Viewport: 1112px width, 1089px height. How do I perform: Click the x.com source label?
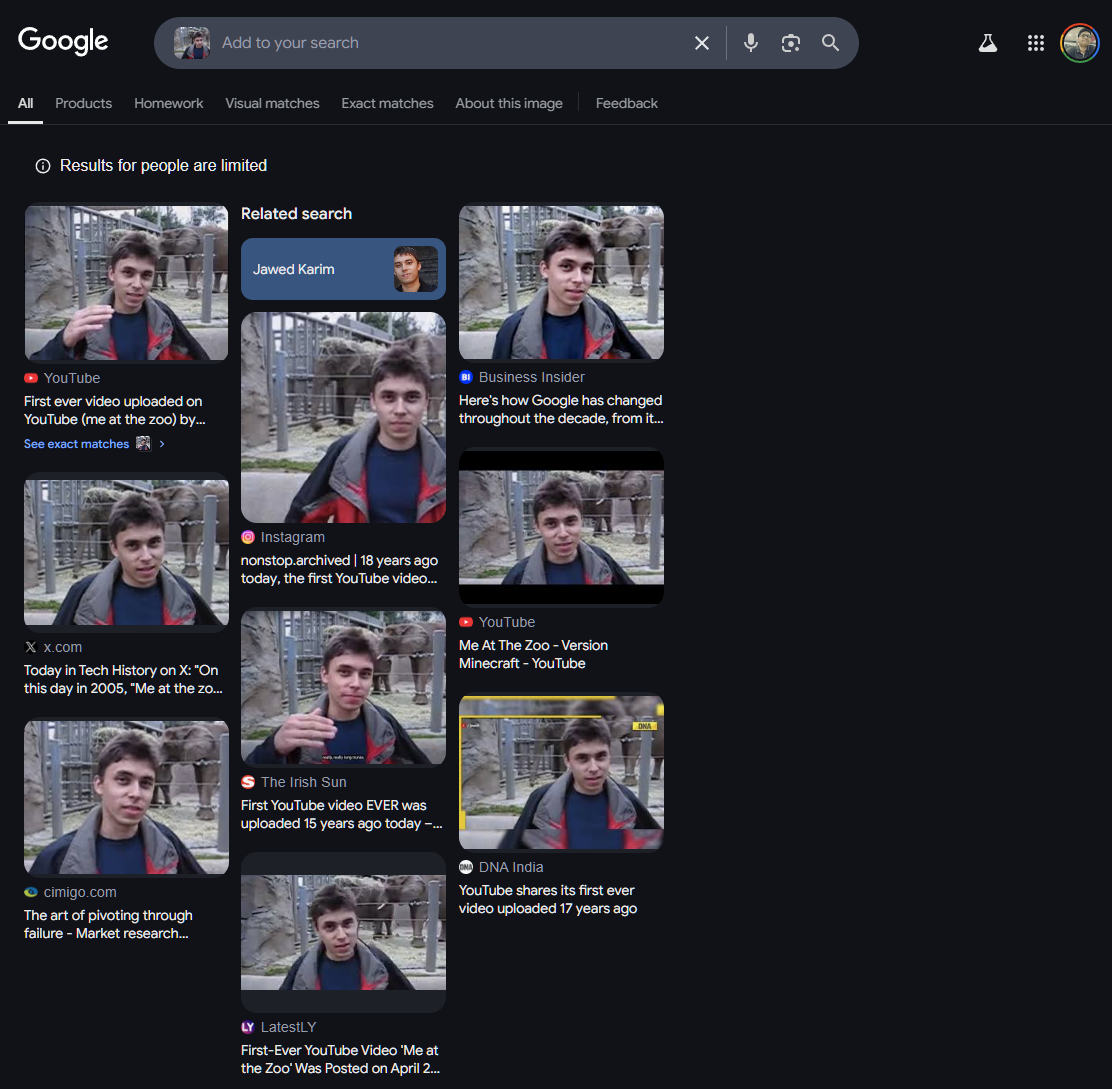click(x=62, y=647)
